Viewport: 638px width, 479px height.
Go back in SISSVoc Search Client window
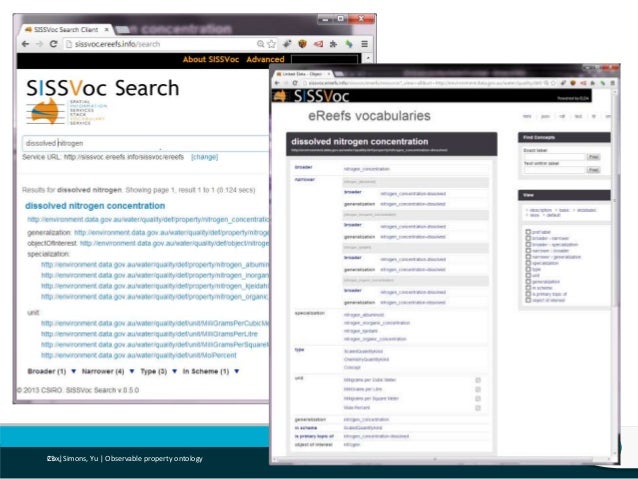click(x=26, y=44)
